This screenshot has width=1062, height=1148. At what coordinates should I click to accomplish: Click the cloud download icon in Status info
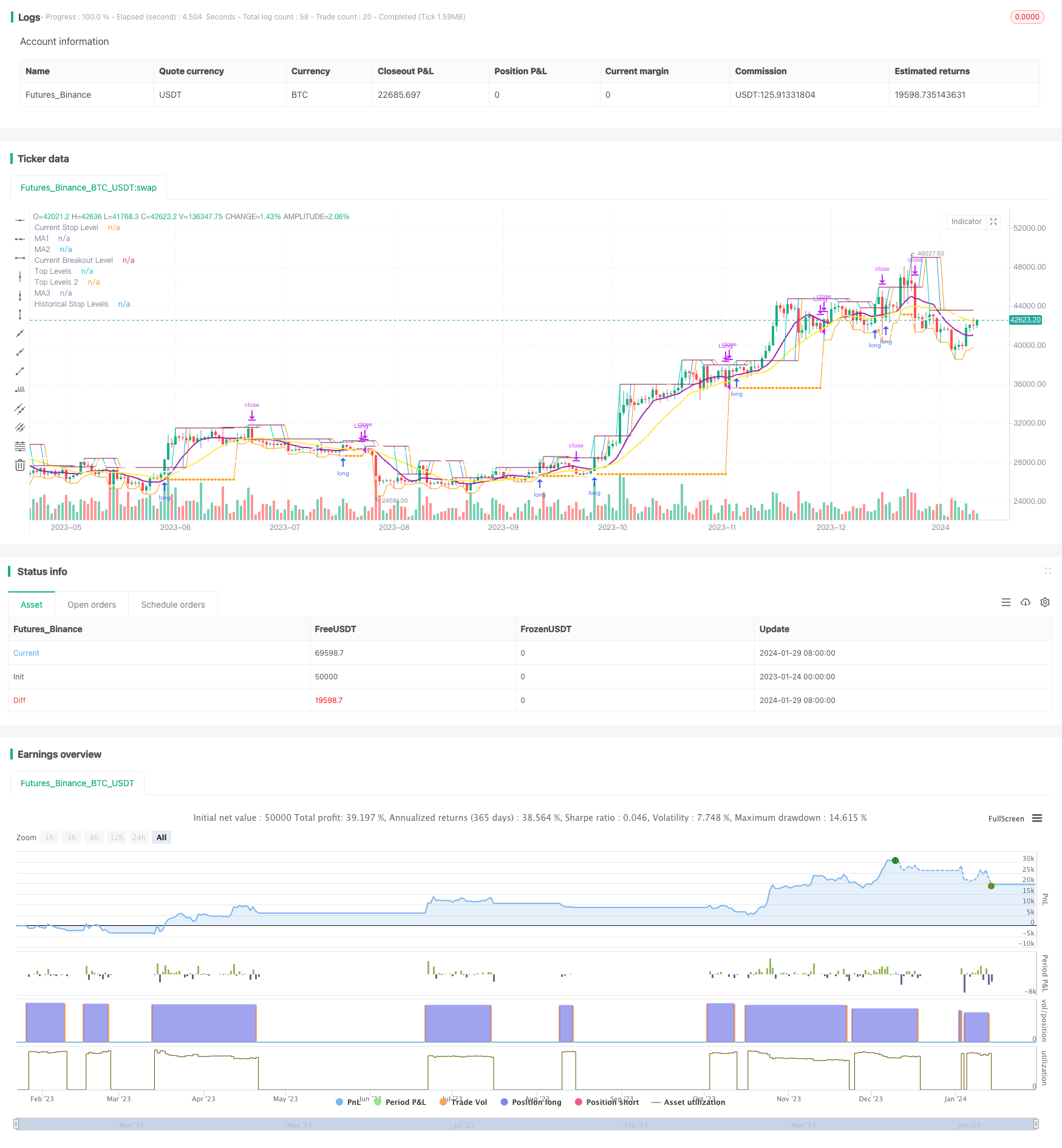click(1026, 602)
